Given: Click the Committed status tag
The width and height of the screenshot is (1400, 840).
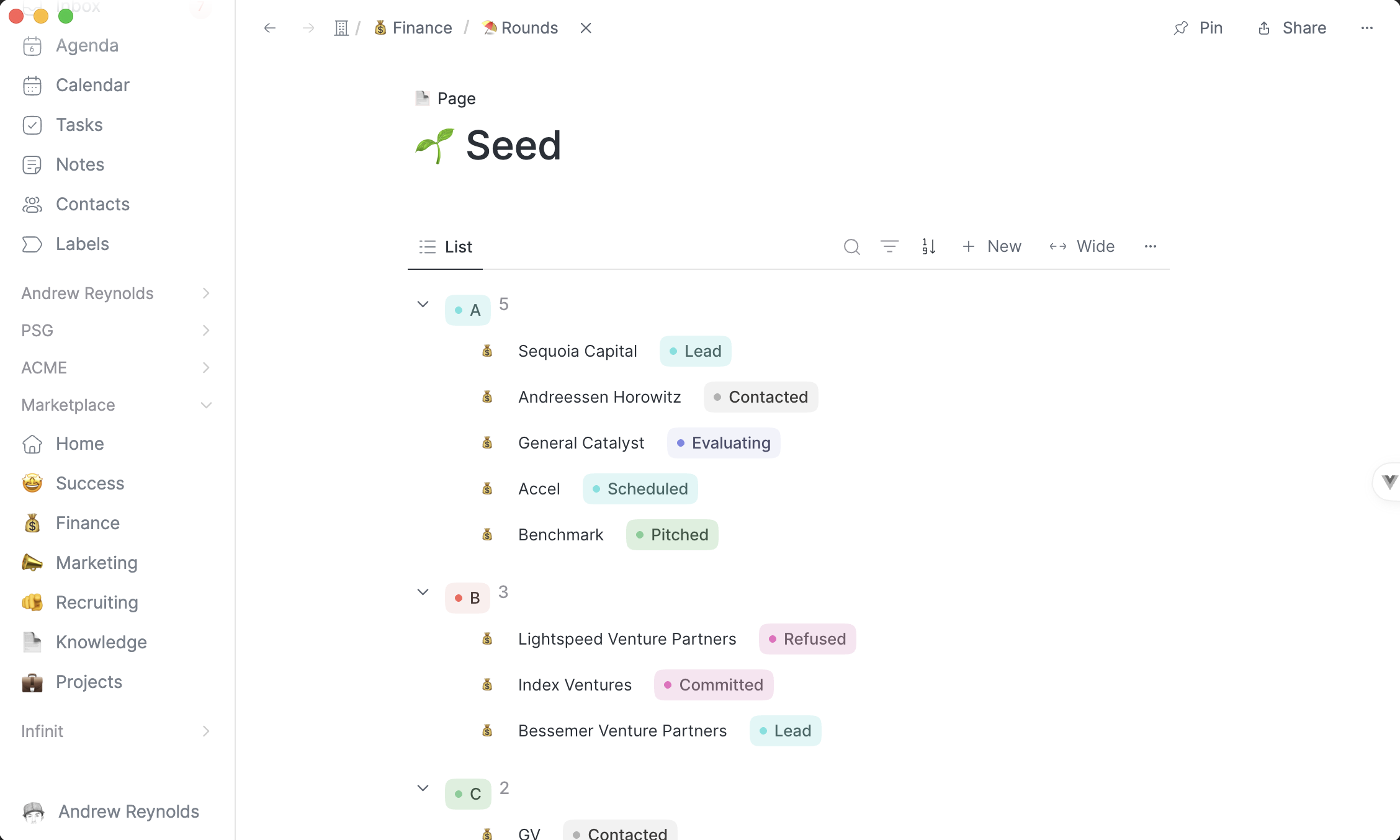Looking at the screenshot, I should 714,685.
